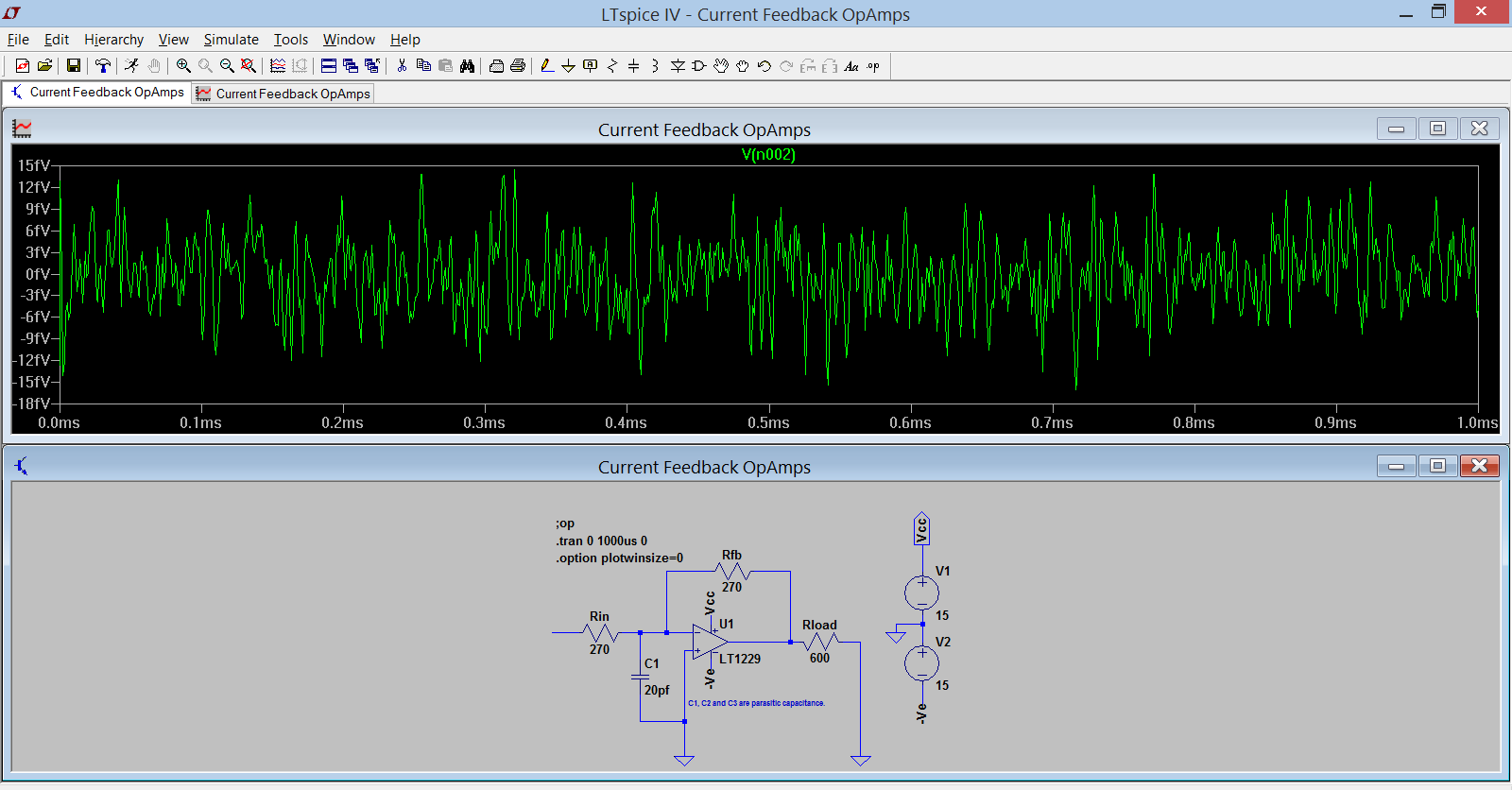Open the Control Panel hammer icon
Image resolution: width=1512 pixels, height=790 pixels.
click(102, 66)
